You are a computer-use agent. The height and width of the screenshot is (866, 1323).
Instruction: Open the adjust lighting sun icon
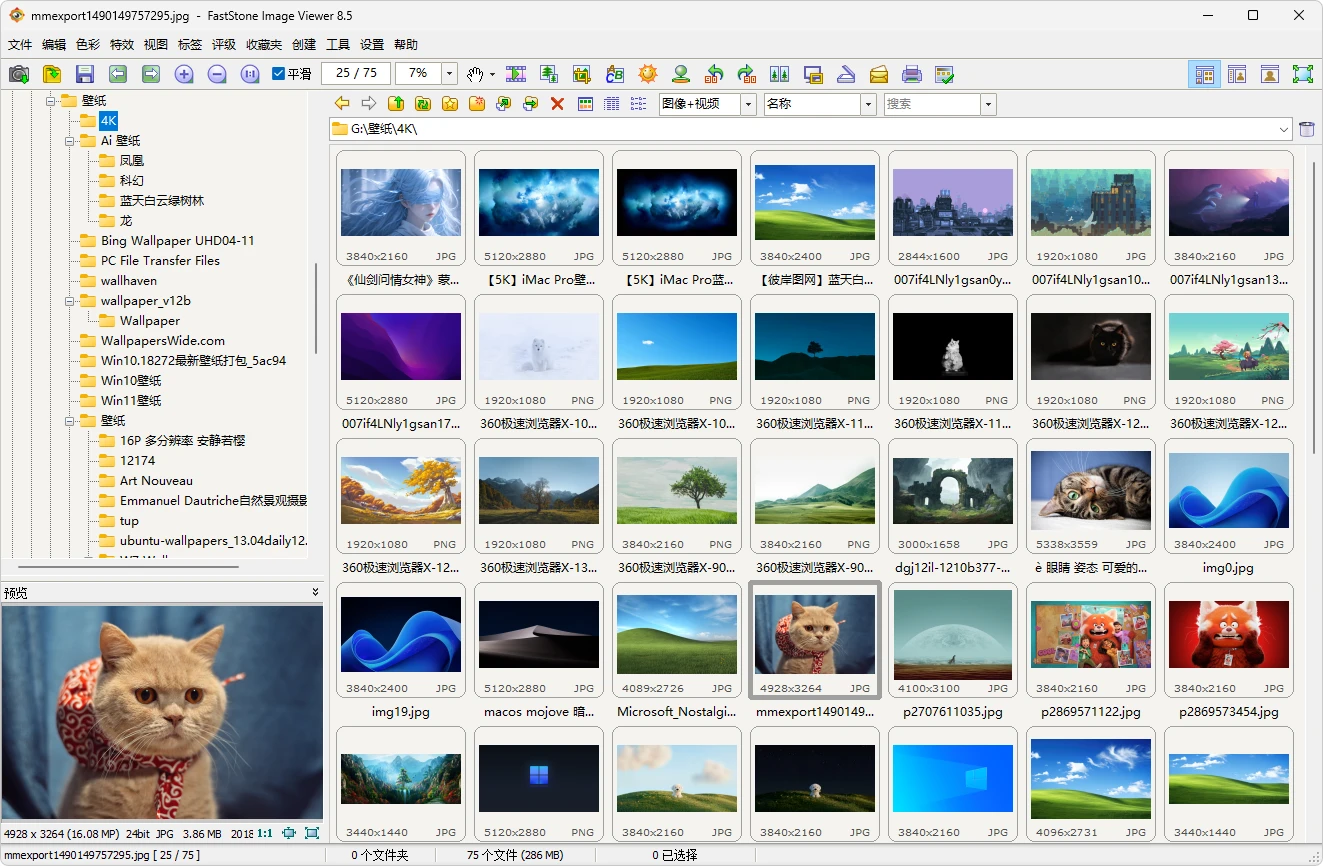tap(648, 74)
